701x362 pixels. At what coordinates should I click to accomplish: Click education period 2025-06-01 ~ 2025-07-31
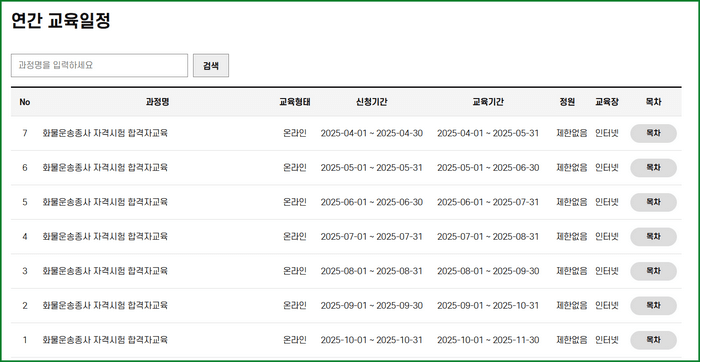pos(488,202)
